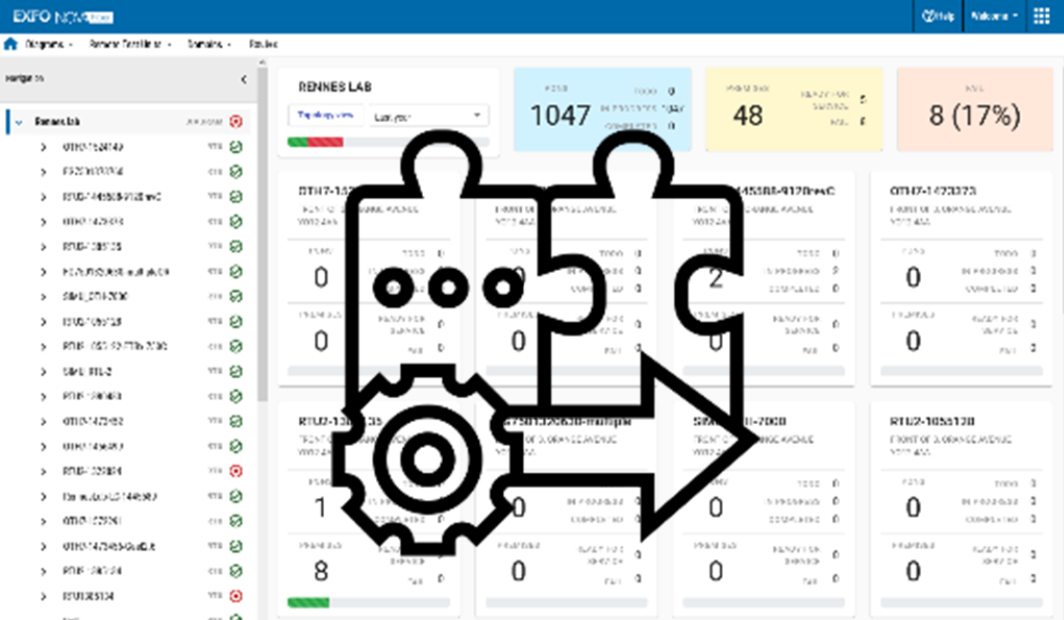Open the Welcome user dropdown
Viewport: 1064px width, 620px height.
[x=994, y=16]
